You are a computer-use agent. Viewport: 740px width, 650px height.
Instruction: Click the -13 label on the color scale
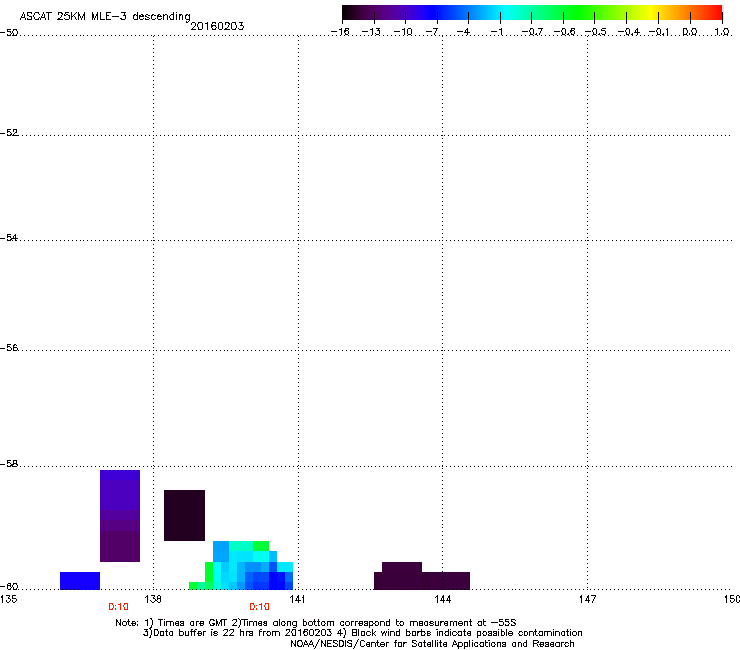coord(371,32)
